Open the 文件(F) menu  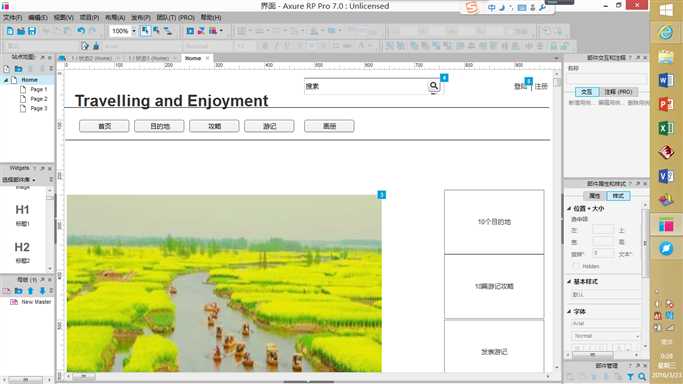[x=12, y=17]
